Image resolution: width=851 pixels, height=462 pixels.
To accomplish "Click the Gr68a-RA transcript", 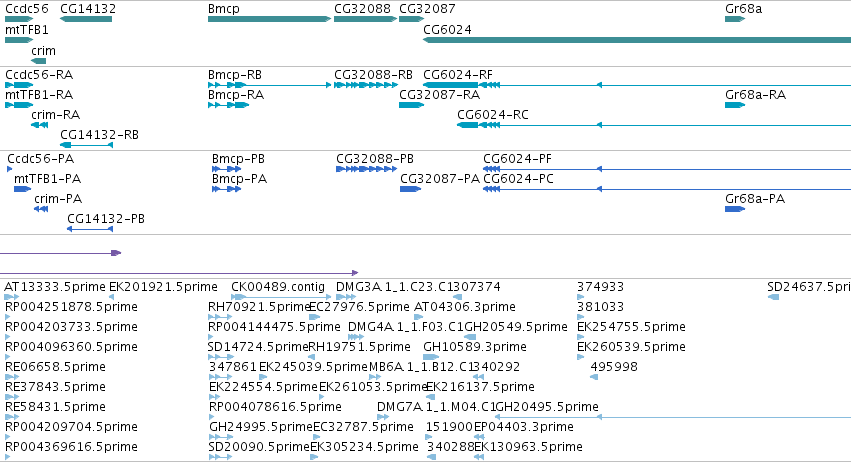I will pos(735,105).
